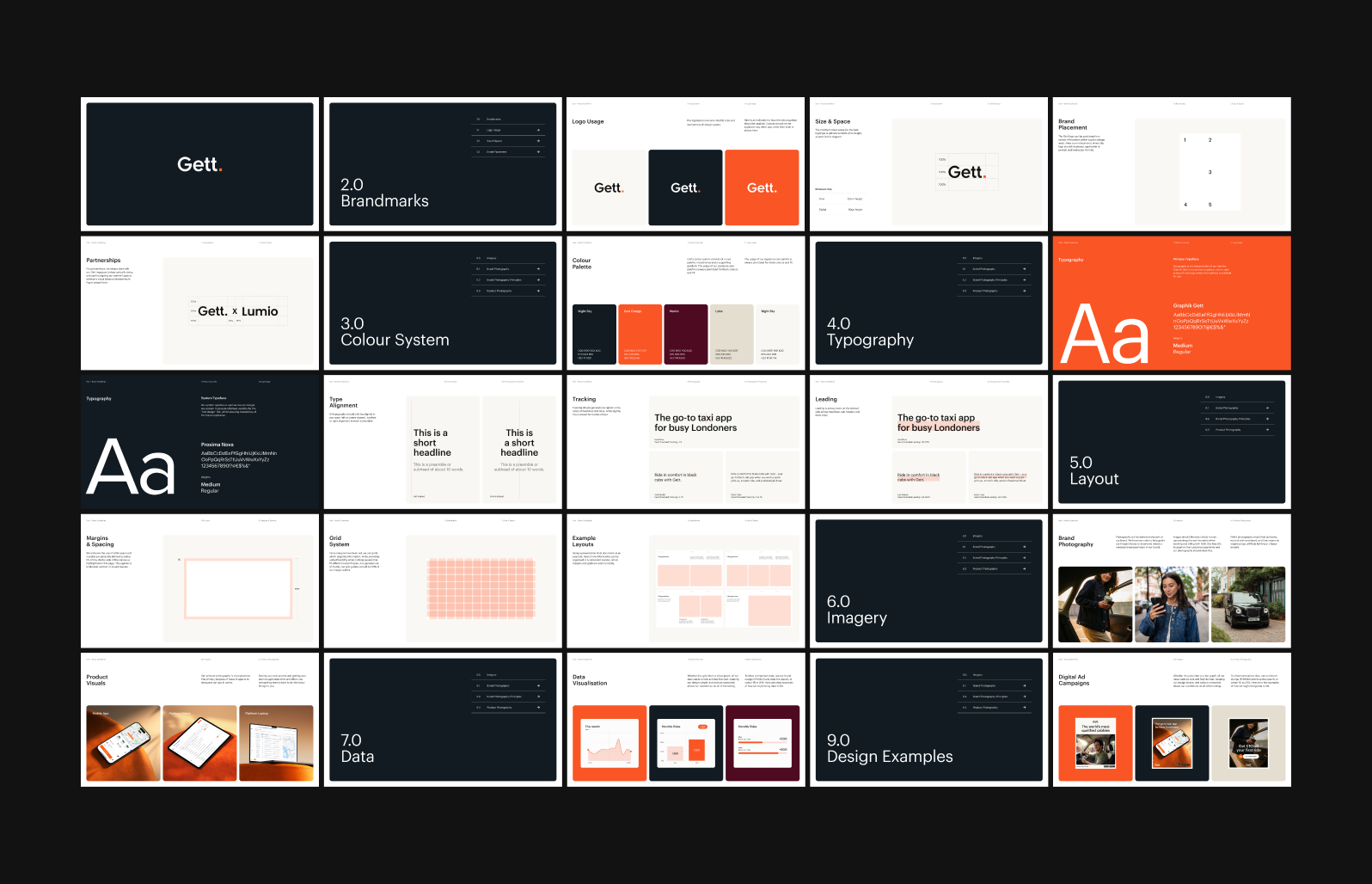Click the dark ad in Digital Ad Campaigns

1172,743
